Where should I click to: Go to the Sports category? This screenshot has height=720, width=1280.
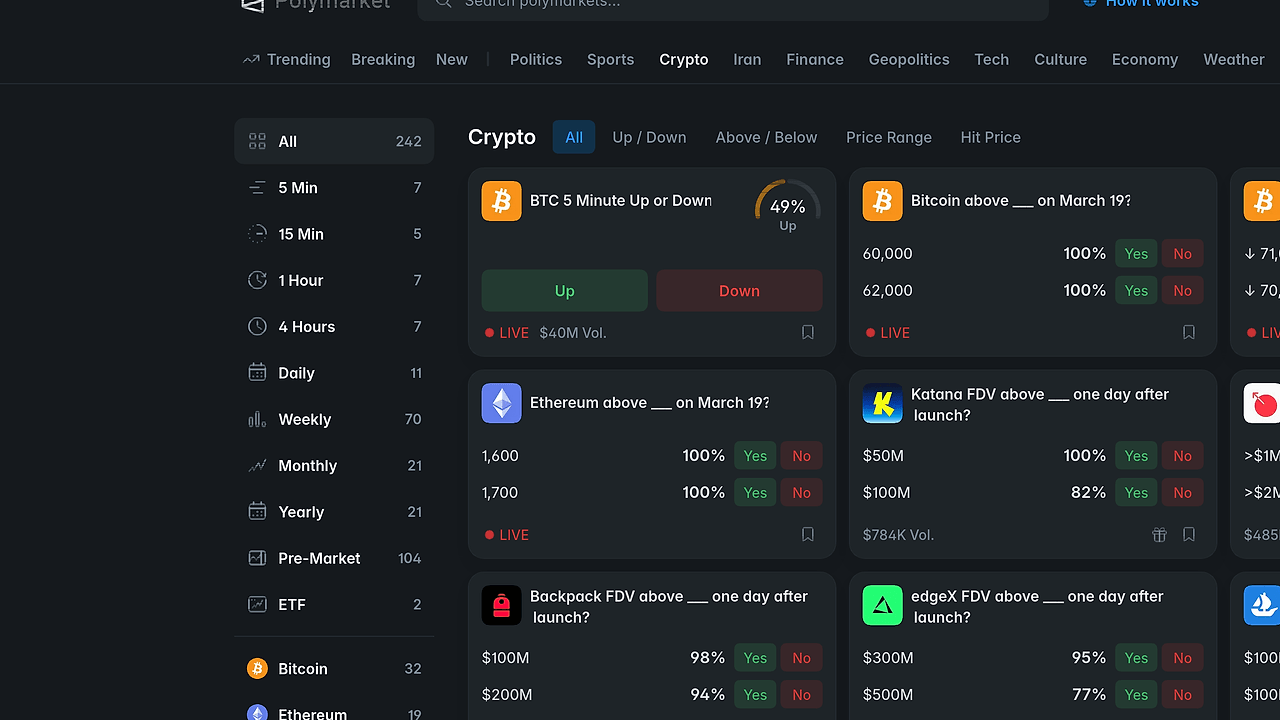click(611, 59)
